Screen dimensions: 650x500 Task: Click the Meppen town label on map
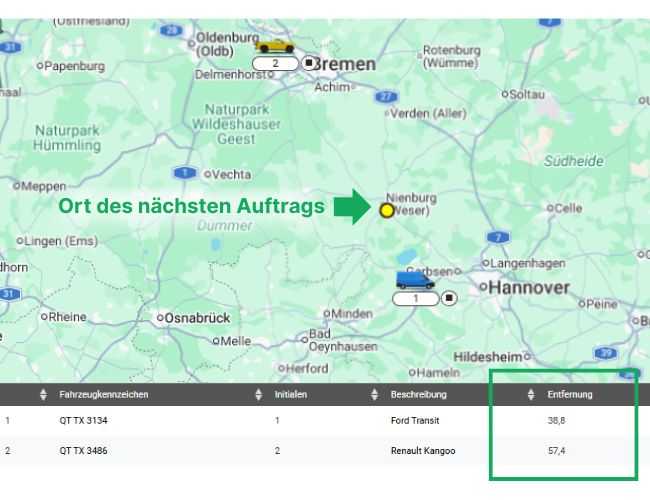point(44,186)
